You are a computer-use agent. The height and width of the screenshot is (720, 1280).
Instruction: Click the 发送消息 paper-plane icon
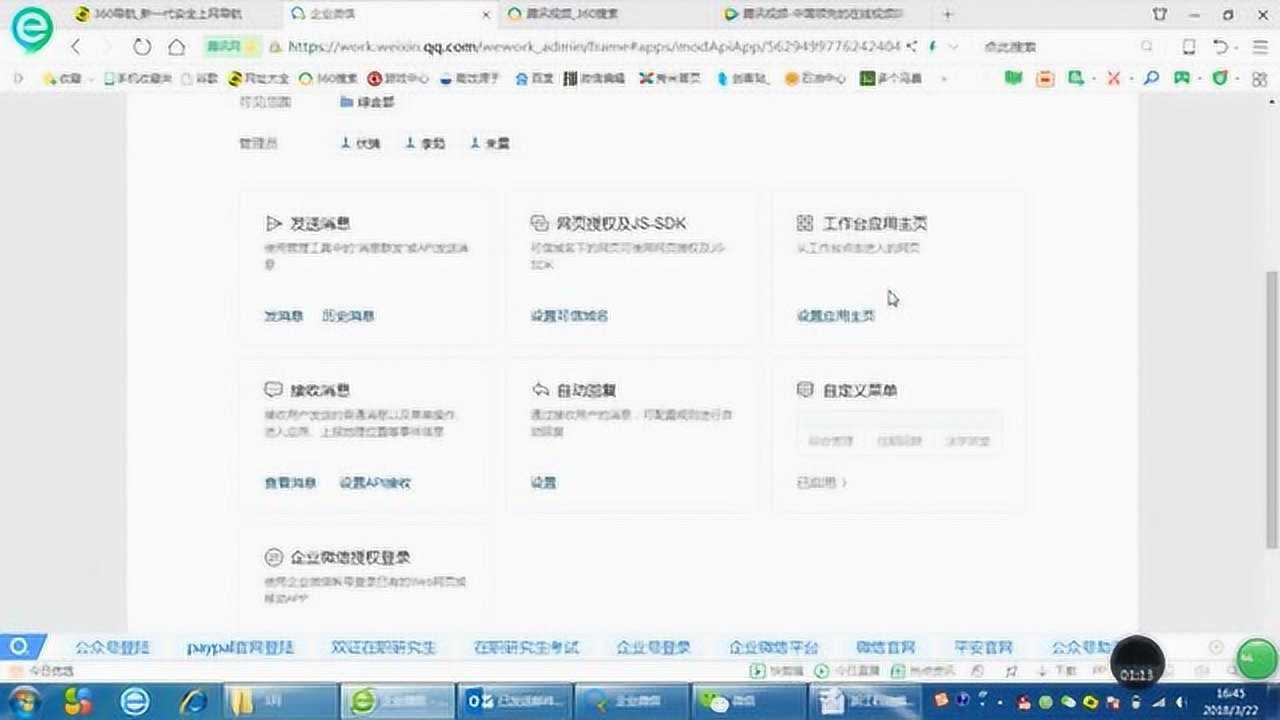tap(273, 224)
